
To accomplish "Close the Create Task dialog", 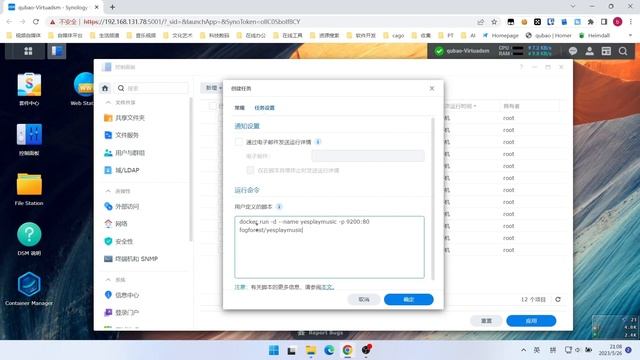I will [x=432, y=88].
